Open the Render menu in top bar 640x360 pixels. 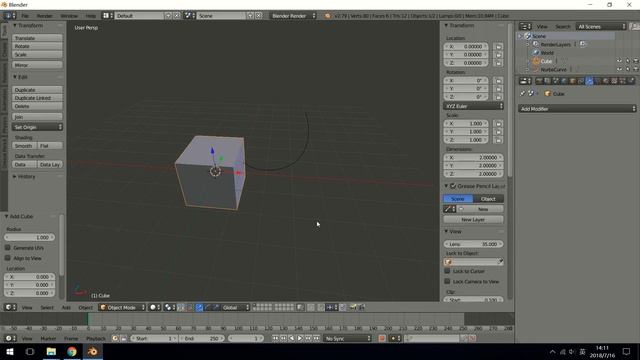(x=44, y=16)
